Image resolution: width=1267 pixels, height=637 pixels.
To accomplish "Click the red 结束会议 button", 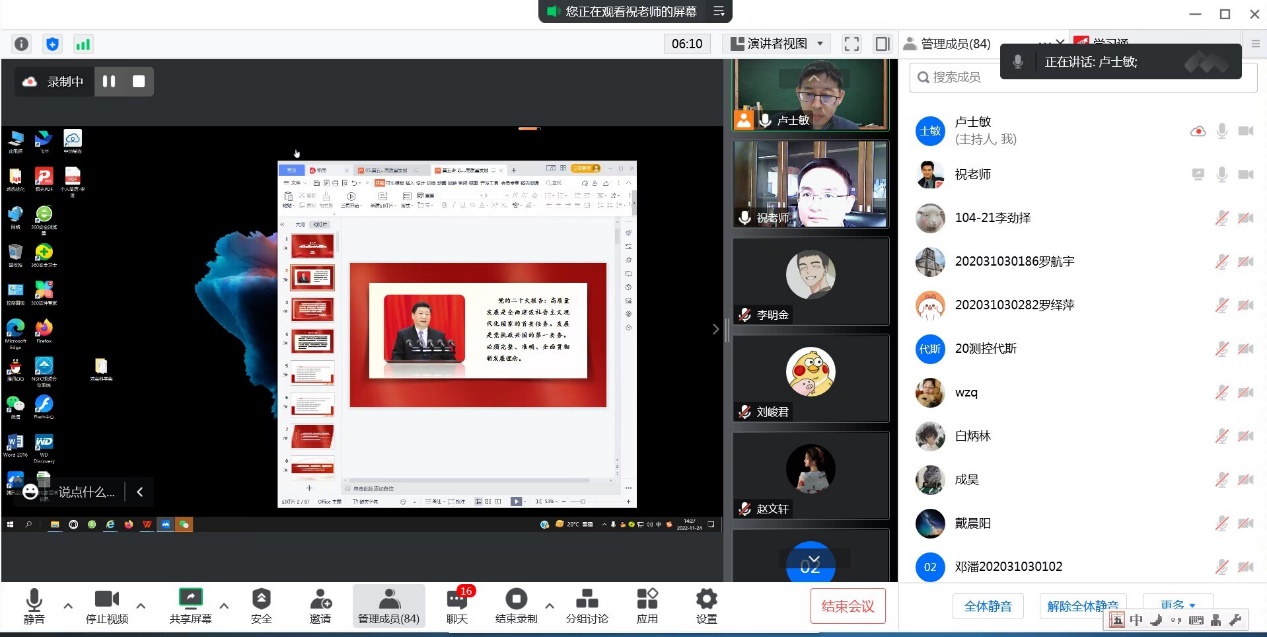I will click(x=847, y=606).
